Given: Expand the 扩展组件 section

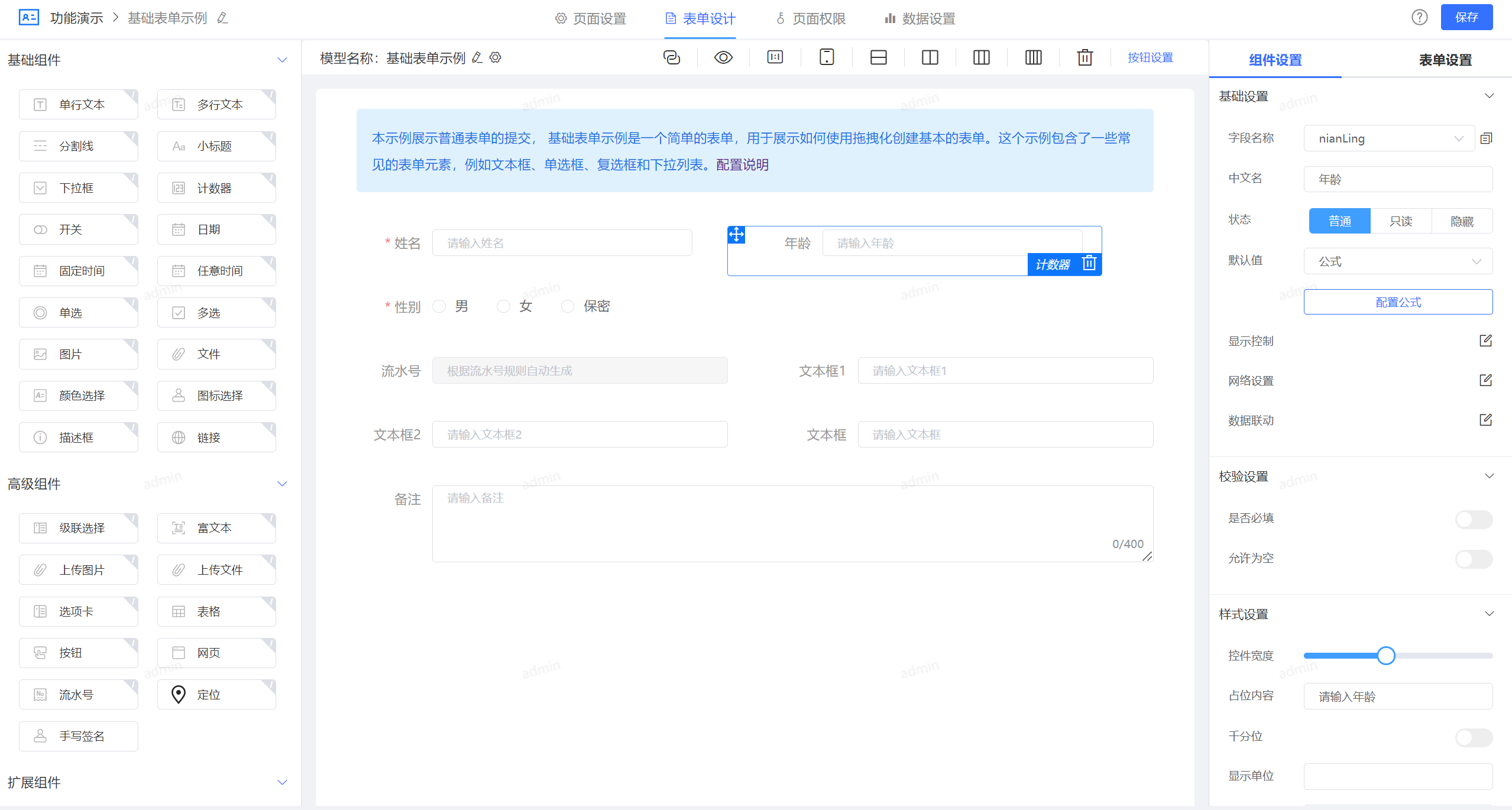Looking at the screenshot, I should coord(282,782).
